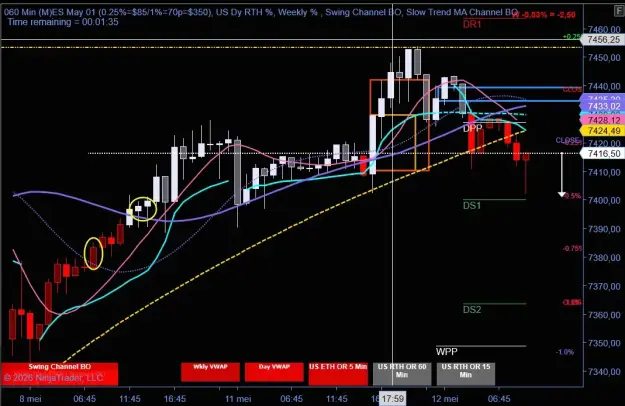Click the WPP weekly pivot label

click(x=446, y=352)
